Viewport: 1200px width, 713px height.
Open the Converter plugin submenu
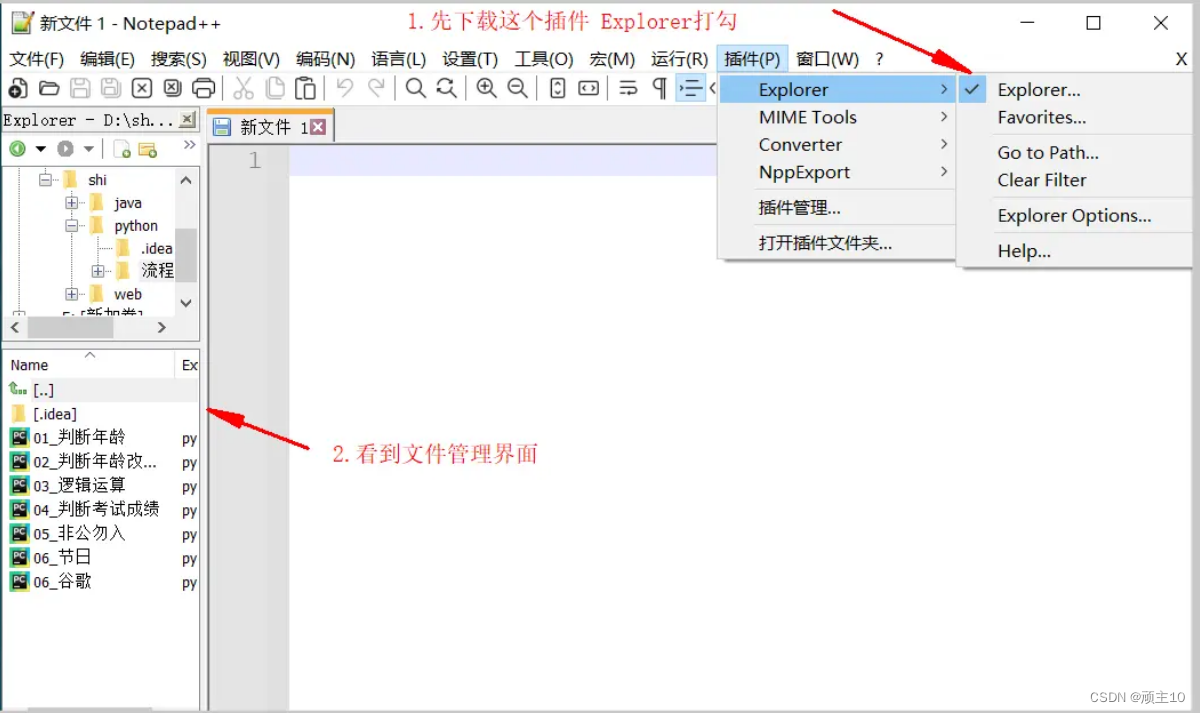837,145
